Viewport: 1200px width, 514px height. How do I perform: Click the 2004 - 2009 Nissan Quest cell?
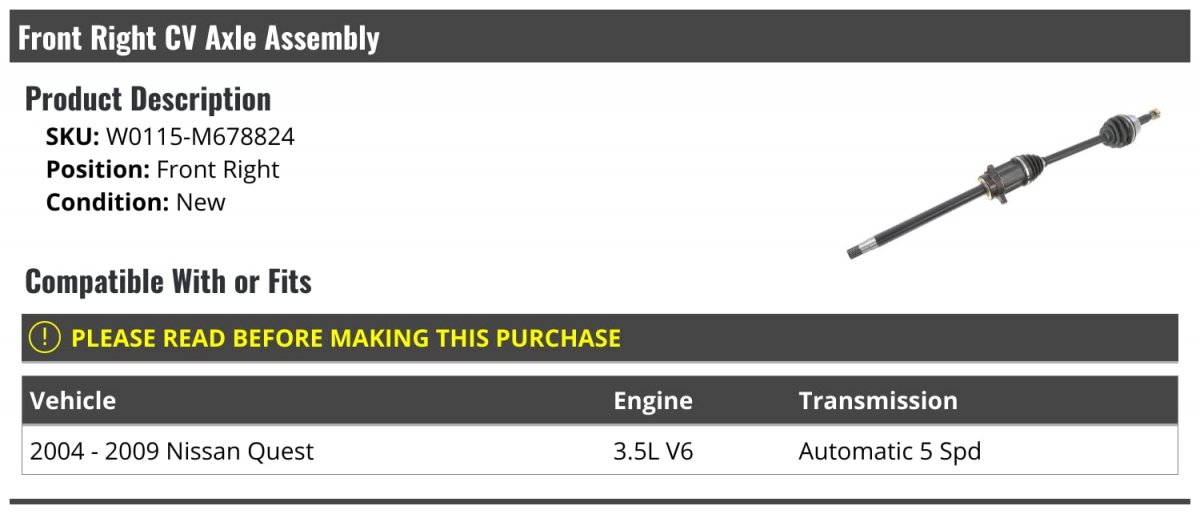tap(172, 452)
